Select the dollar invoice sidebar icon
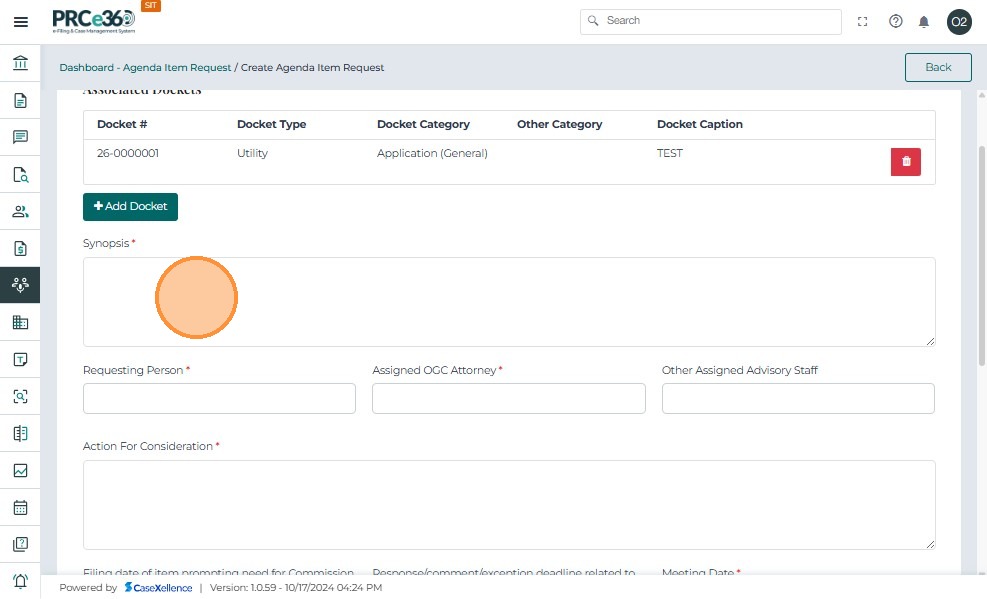Viewport: 987px width, 599px height. pyautogui.click(x=20, y=249)
